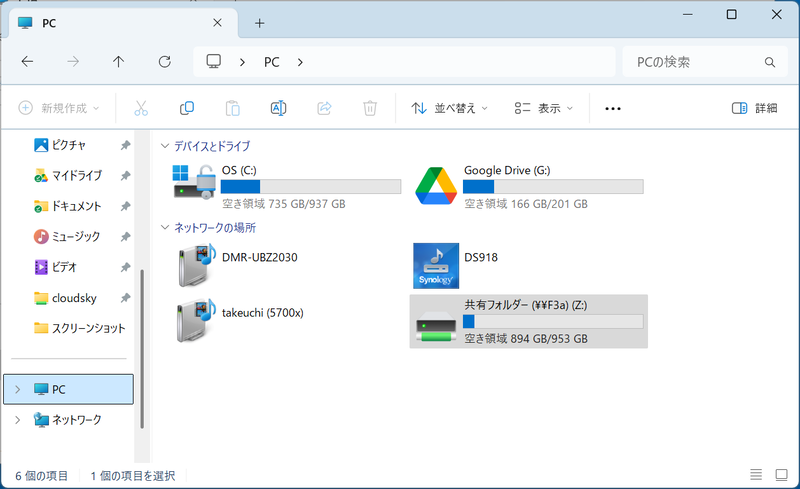Click the Forward navigation arrow
The width and height of the screenshot is (800, 489).
tap(73, 62)
